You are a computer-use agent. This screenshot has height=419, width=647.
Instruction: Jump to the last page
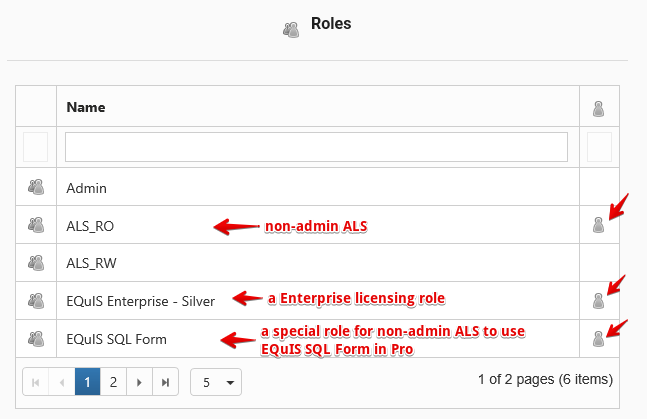pos(165,382)
